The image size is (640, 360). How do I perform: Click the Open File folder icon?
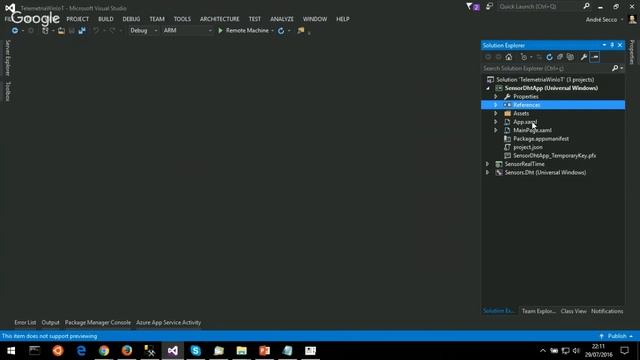(x=61, y=31)
